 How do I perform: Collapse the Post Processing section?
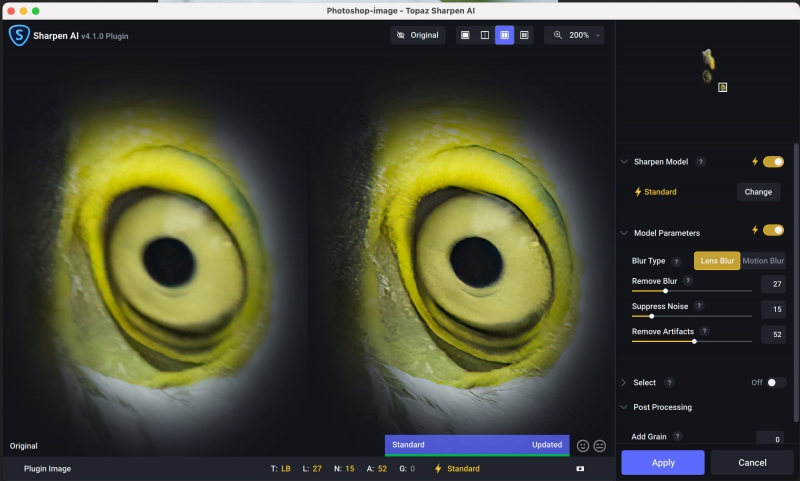click(x=623, y=407)
